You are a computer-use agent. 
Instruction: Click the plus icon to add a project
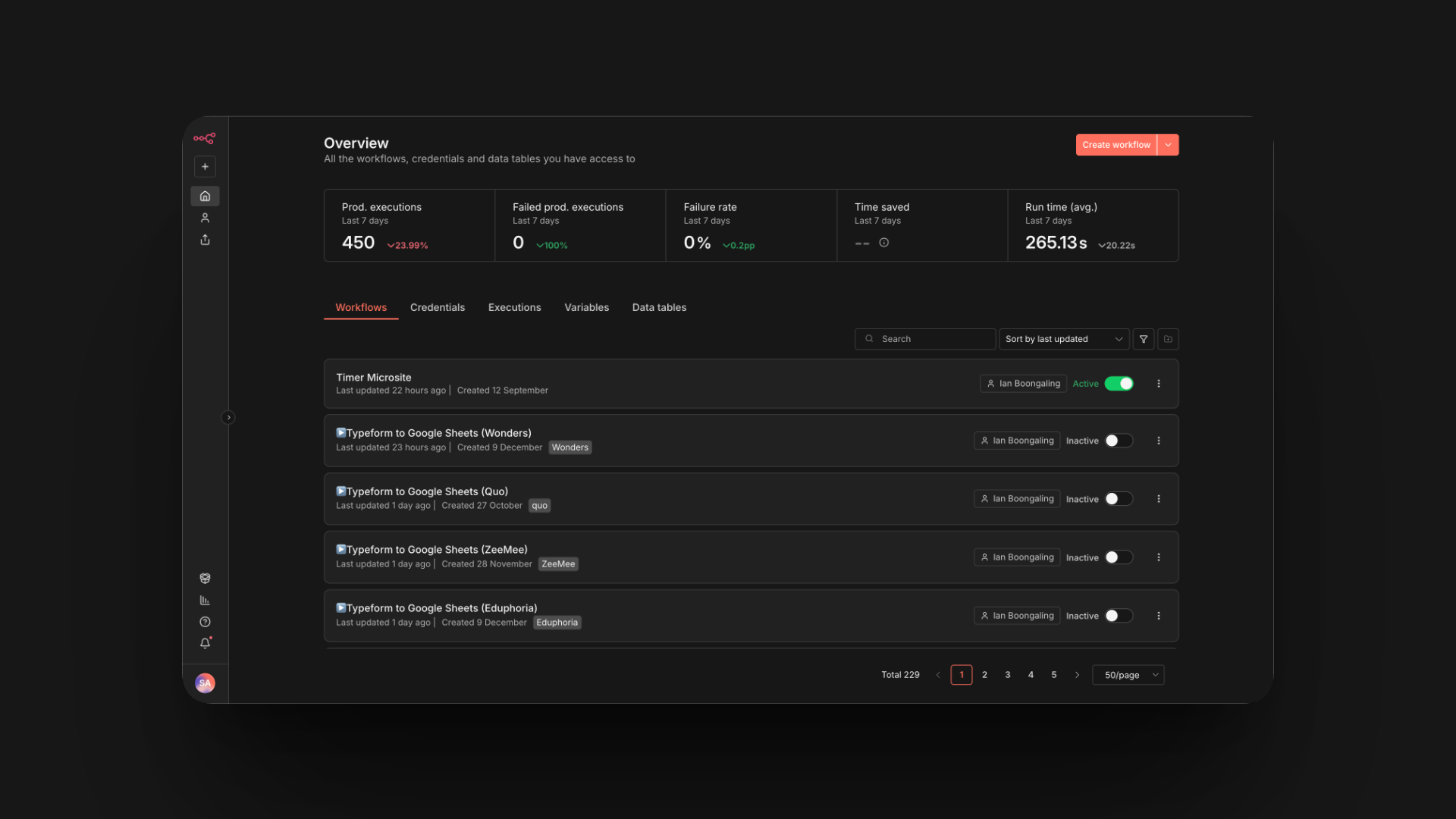205,166
